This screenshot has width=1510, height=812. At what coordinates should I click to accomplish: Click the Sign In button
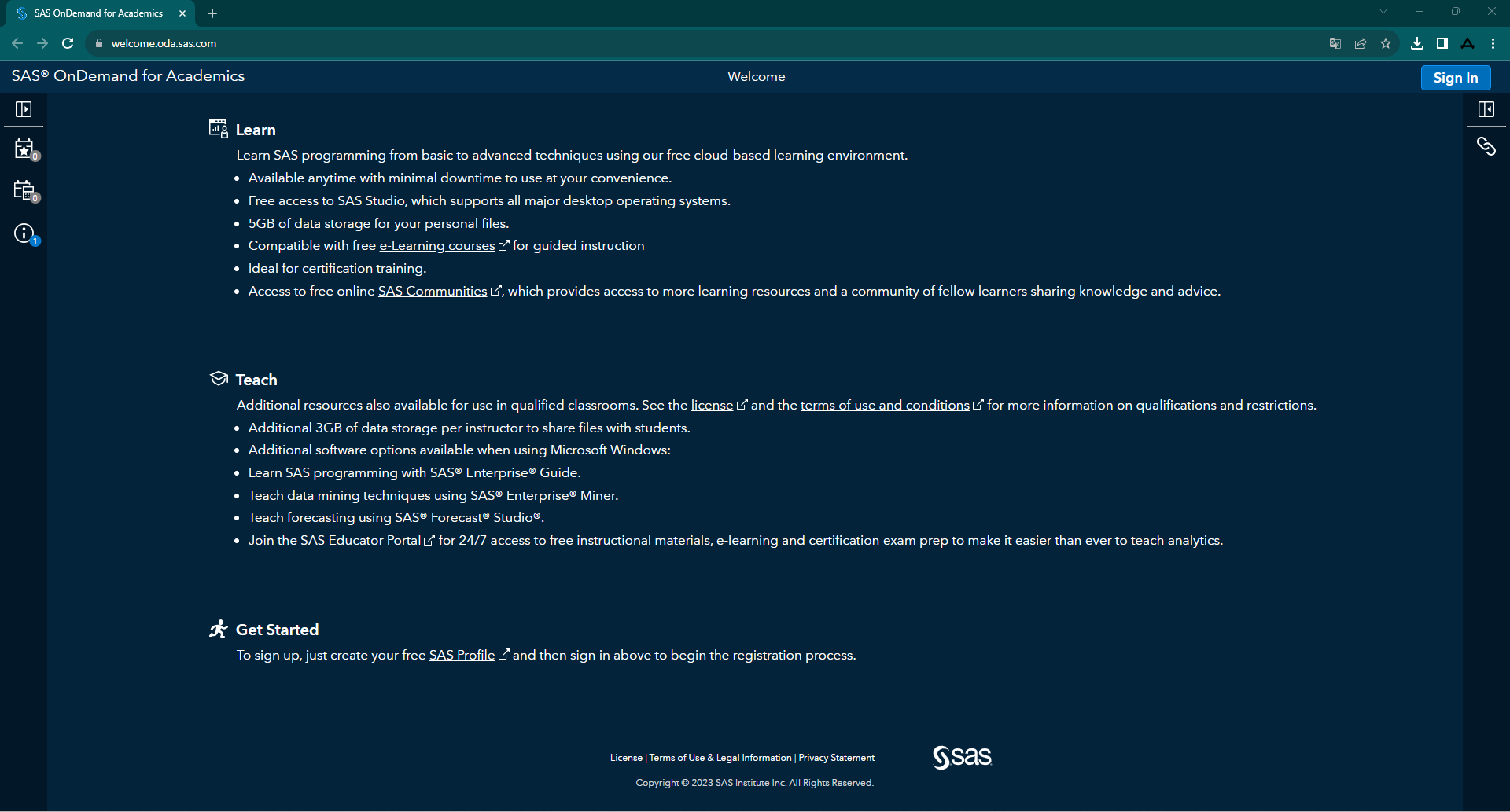[1456, 77]
